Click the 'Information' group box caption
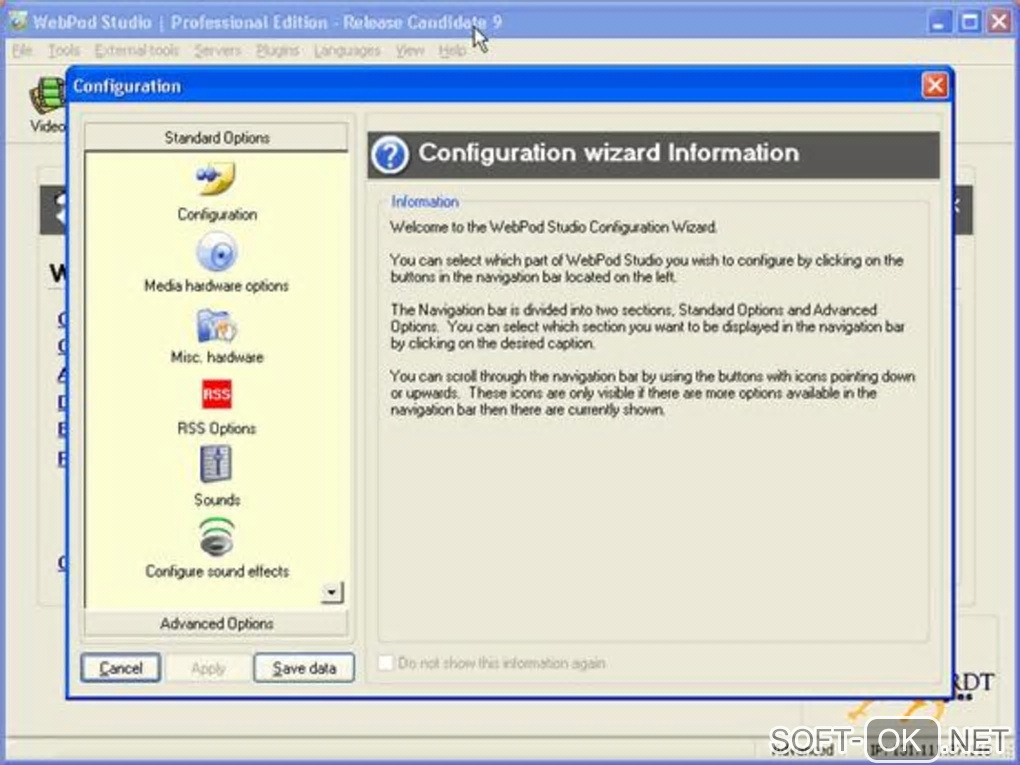The height and width of the screenshot is (765, 1020). coord(424,202)
